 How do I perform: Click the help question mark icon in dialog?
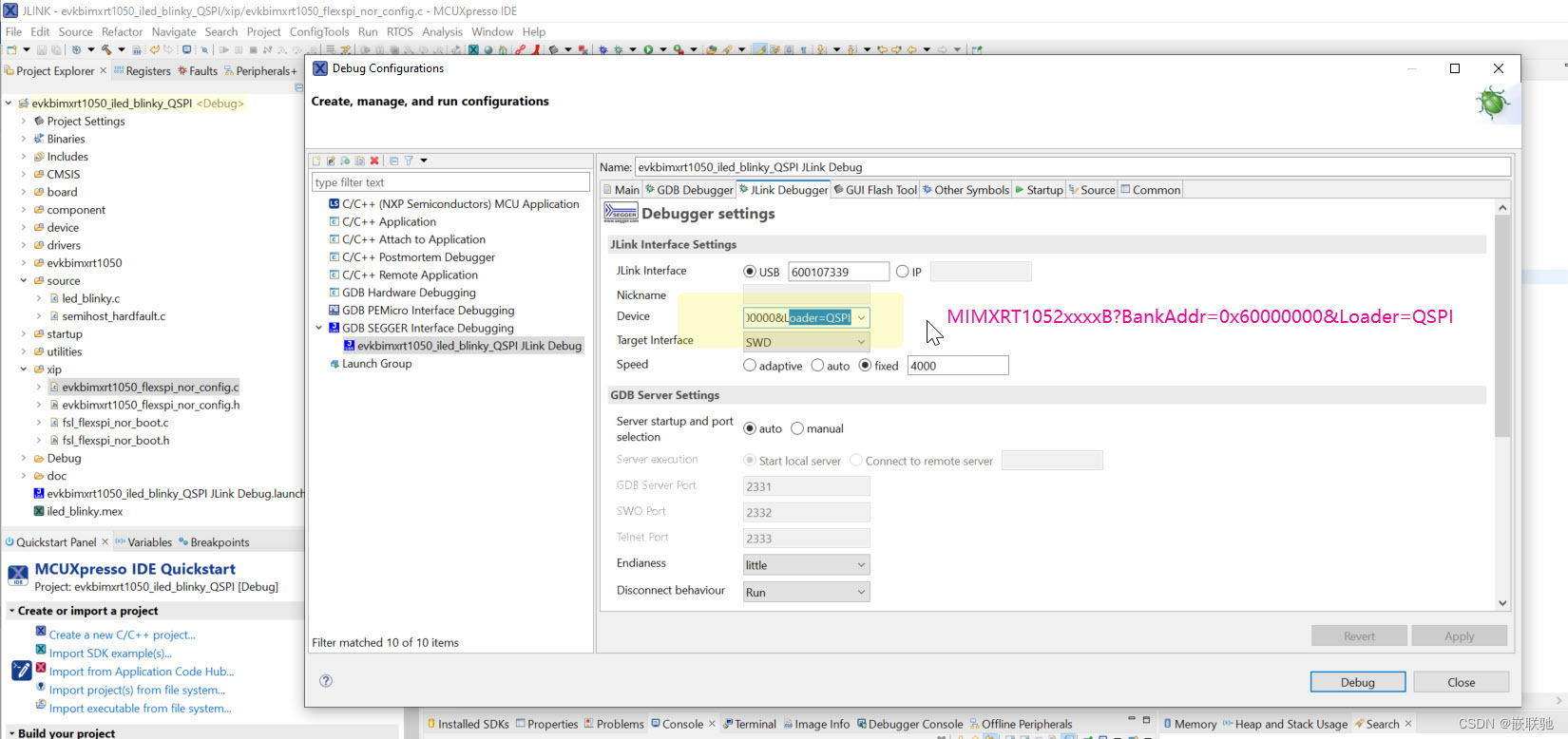tap(326, 680)
